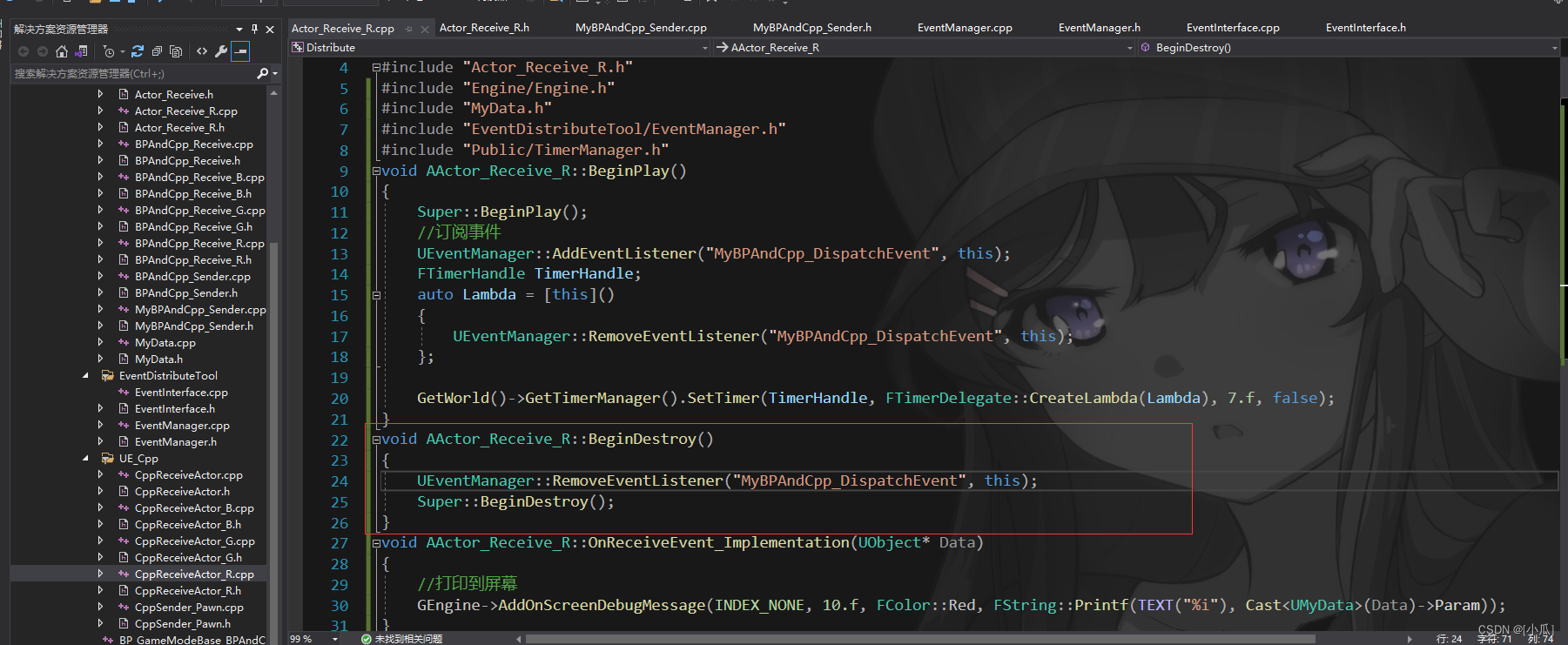Screen dimensions: 1568x645
Task: Collapse OnReceiveEvent_Implementation function at line 27
Action: tap(376, 543)
